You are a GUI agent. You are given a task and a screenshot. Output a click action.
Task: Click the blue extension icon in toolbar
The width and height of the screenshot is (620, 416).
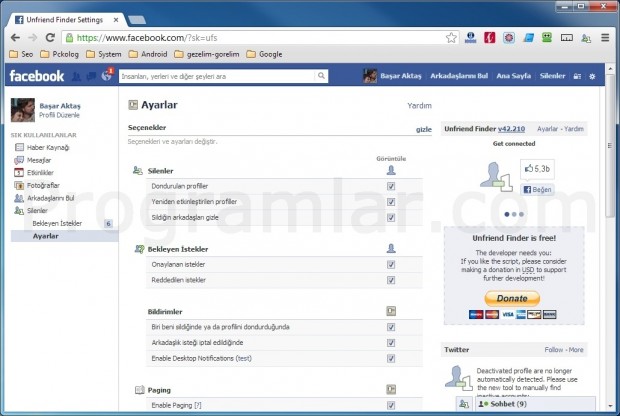click(x=528, y=38)
